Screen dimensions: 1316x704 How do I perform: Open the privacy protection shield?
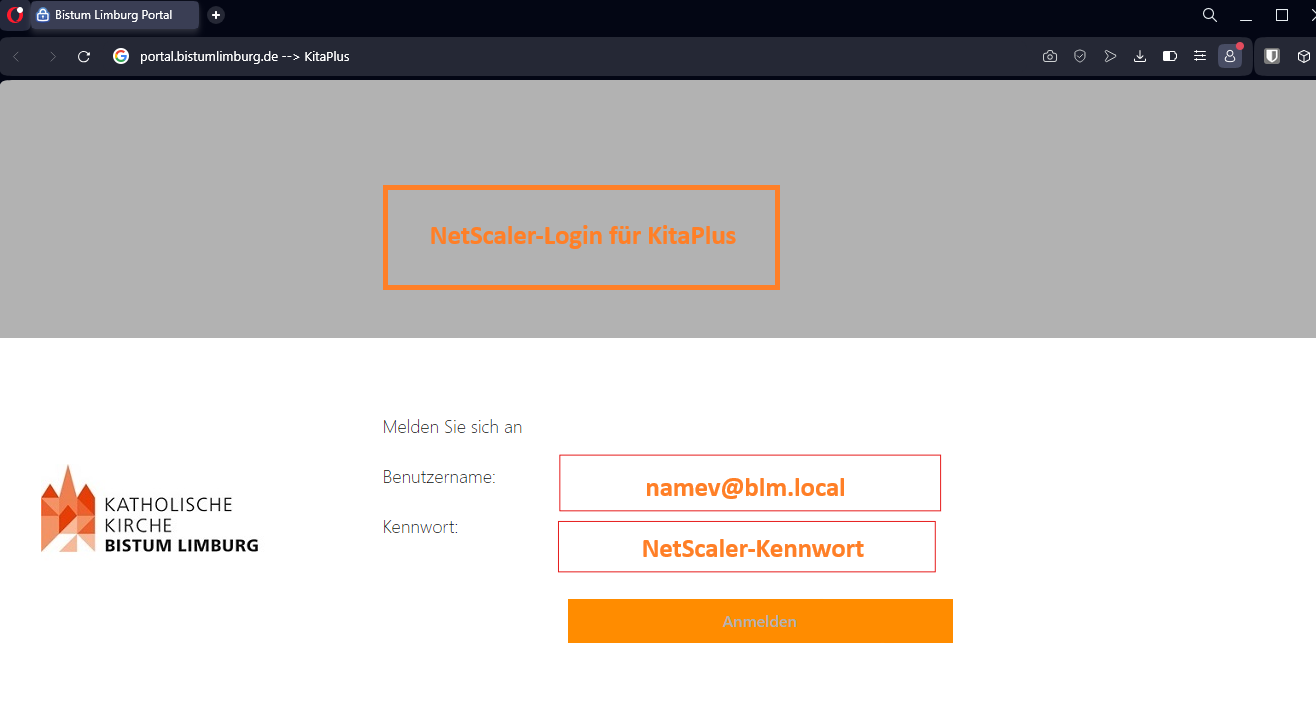[1080, 57]
